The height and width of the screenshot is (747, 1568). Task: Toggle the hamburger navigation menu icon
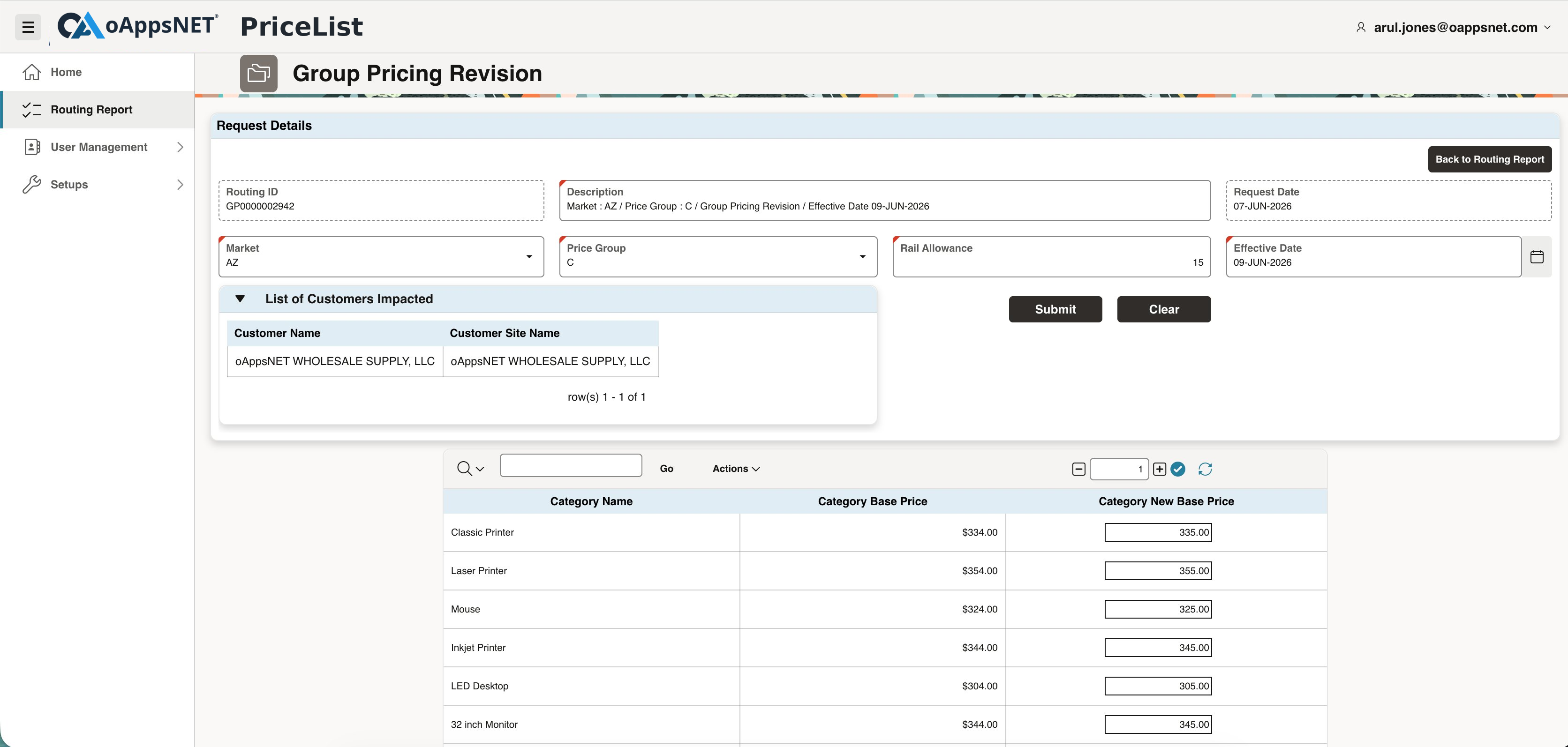click(x=27, y=27)
